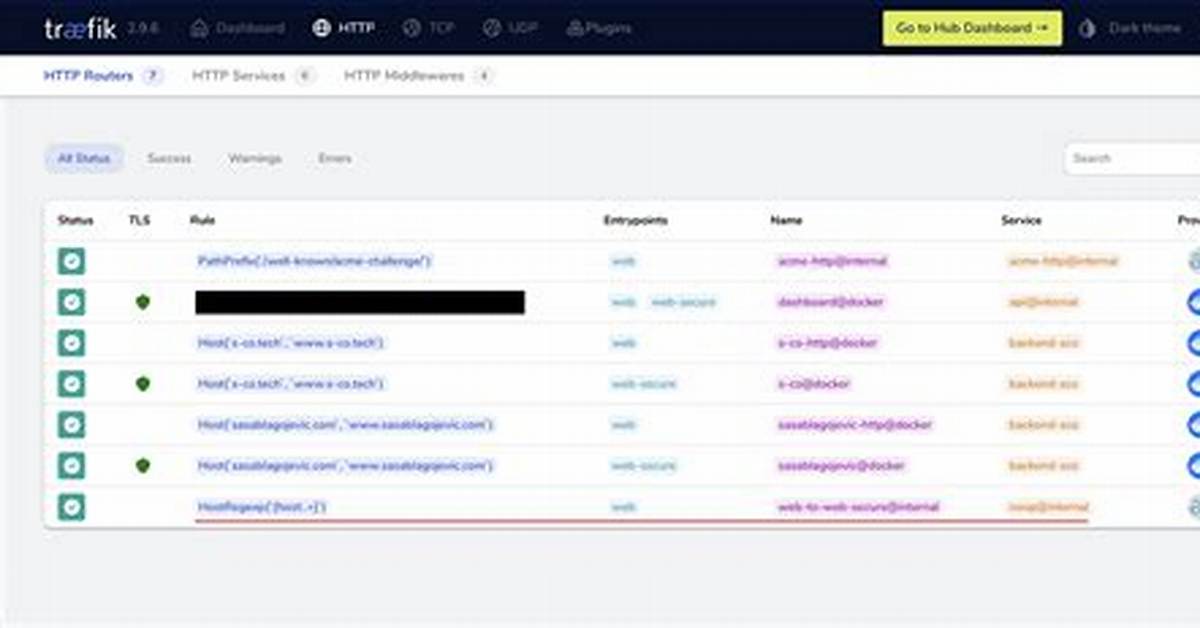Click the api@internal service tag
Viewport: 1200px width, 628px height.
(x=1043, y=302)
